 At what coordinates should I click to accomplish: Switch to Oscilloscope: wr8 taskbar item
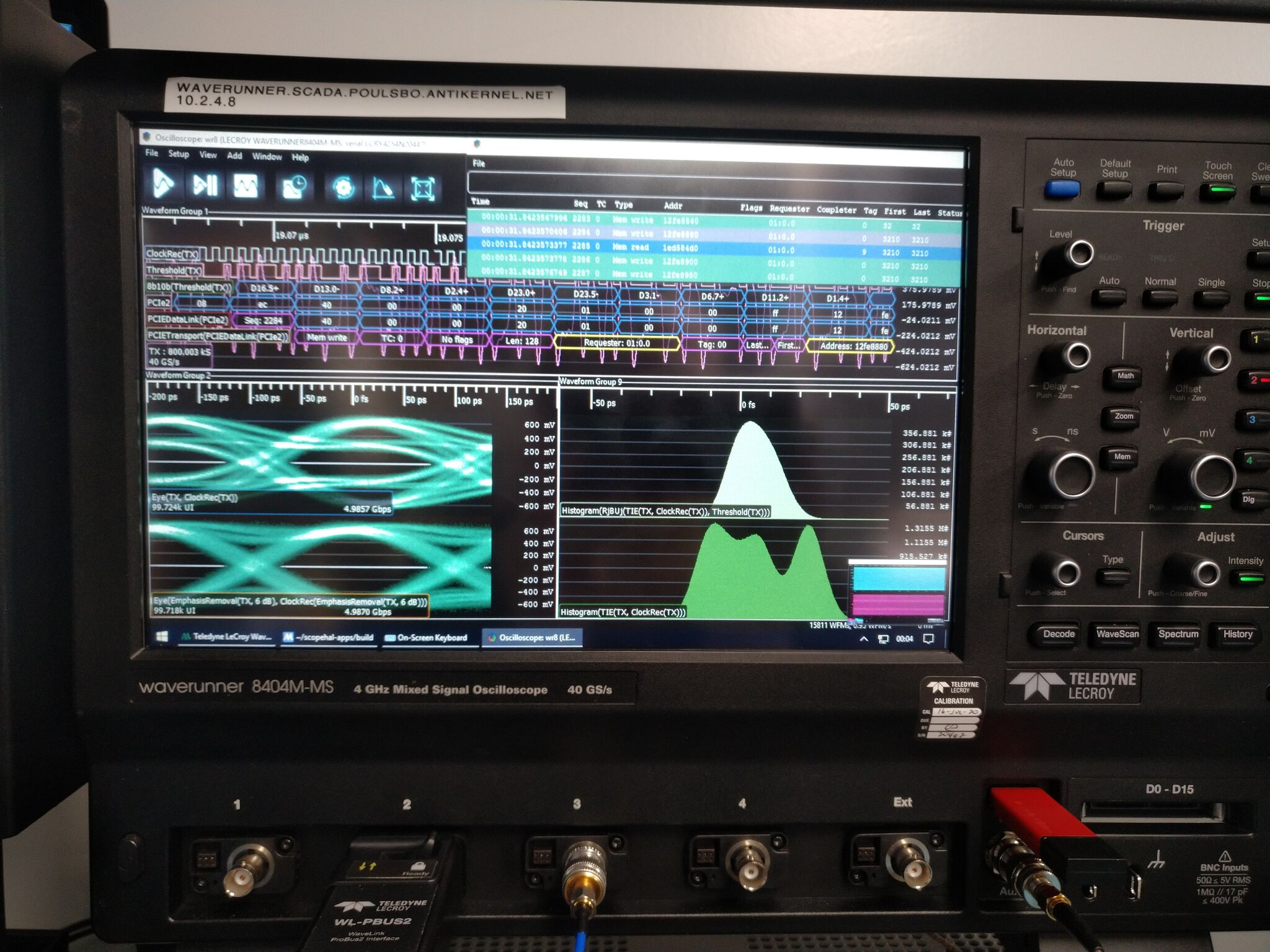pyautogui.click(x=533, y=637)
